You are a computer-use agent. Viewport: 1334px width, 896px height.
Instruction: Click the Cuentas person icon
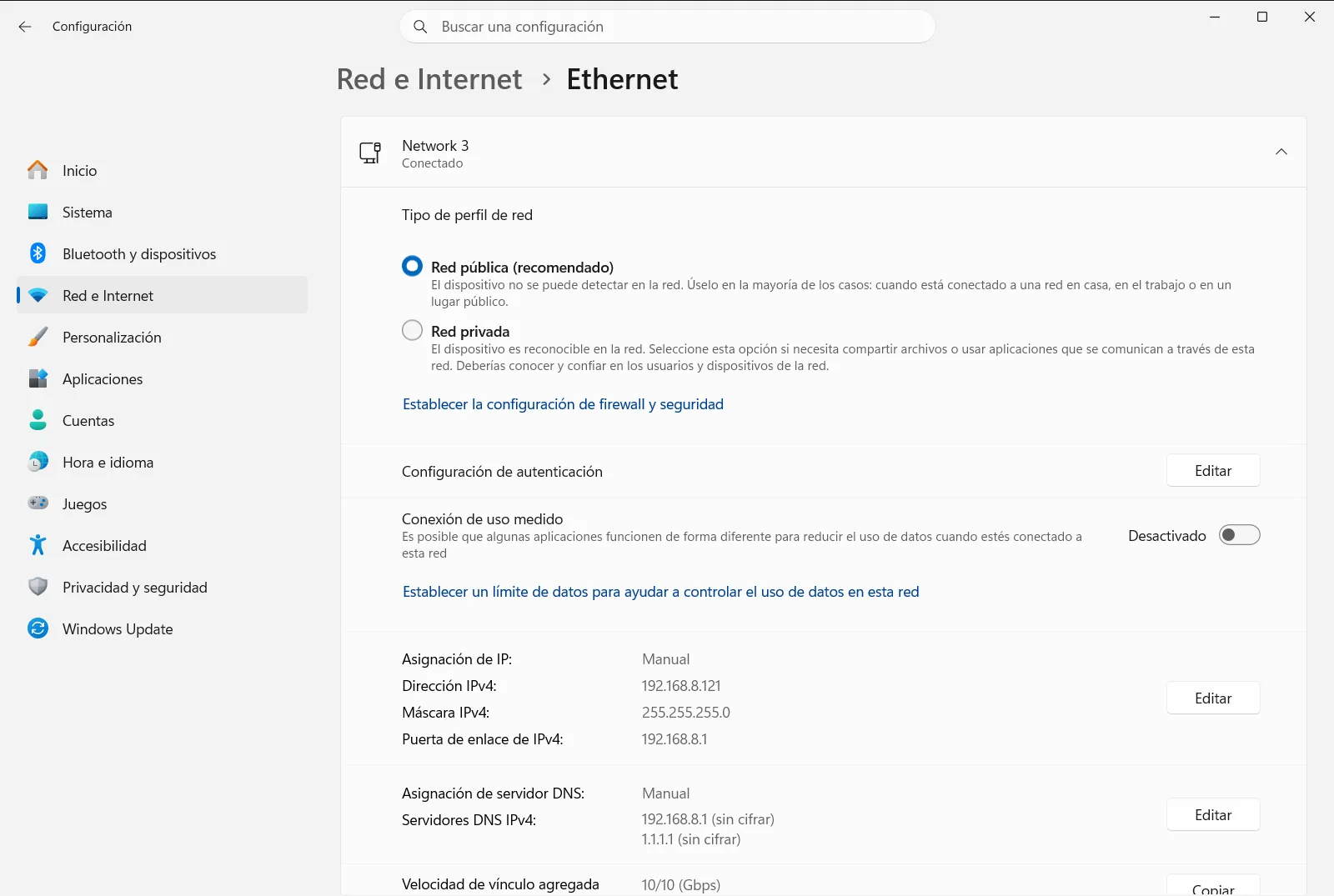coord(38,420)
